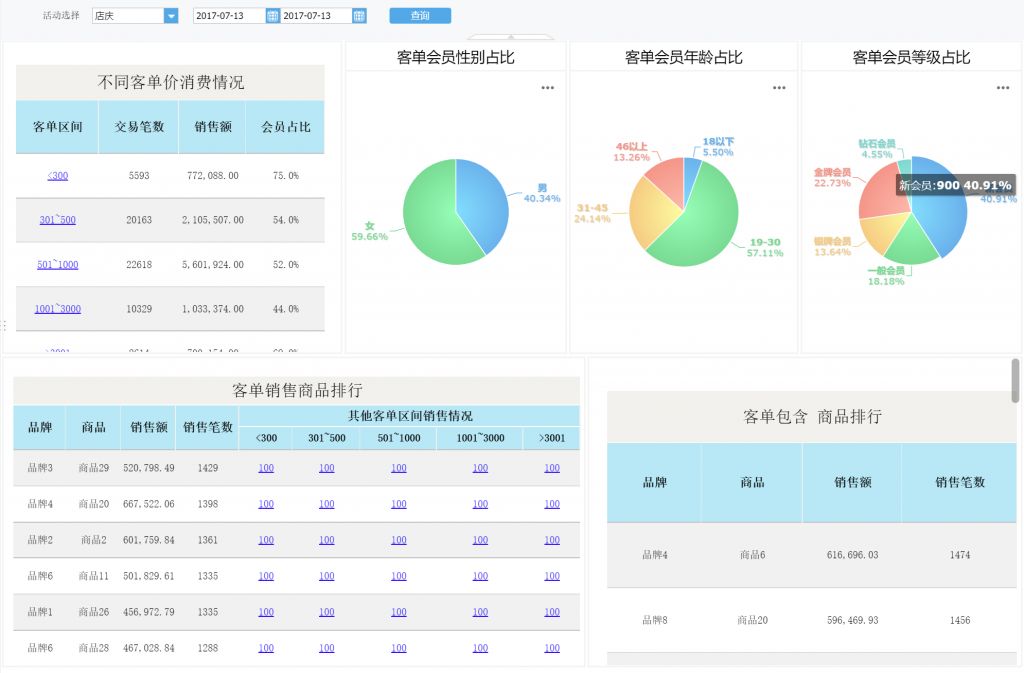
Task: Open the 301~500 price range link
Action: (57, 220)
